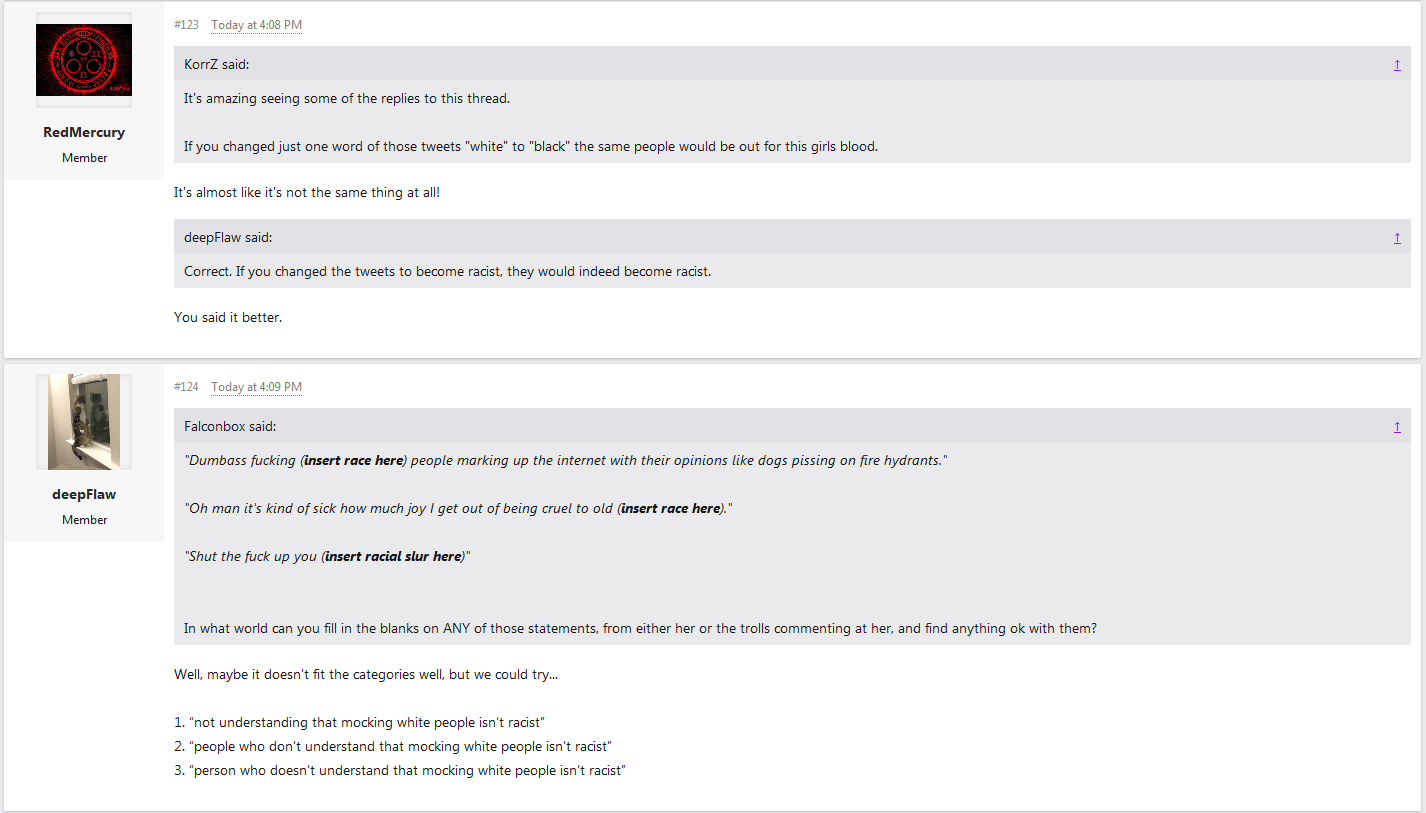1426x813 pixels.
Task: Open deepFlaw's profile from the poster username
Action: [x=84, y=494]
